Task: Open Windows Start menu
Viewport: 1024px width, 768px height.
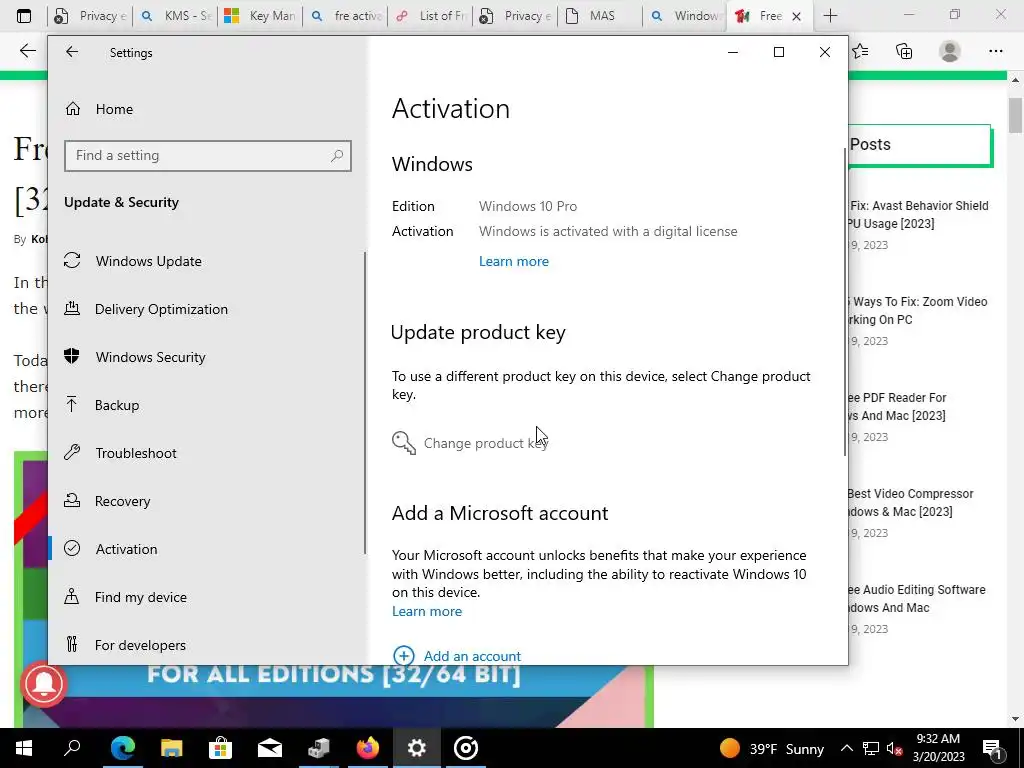Action: 24,748
